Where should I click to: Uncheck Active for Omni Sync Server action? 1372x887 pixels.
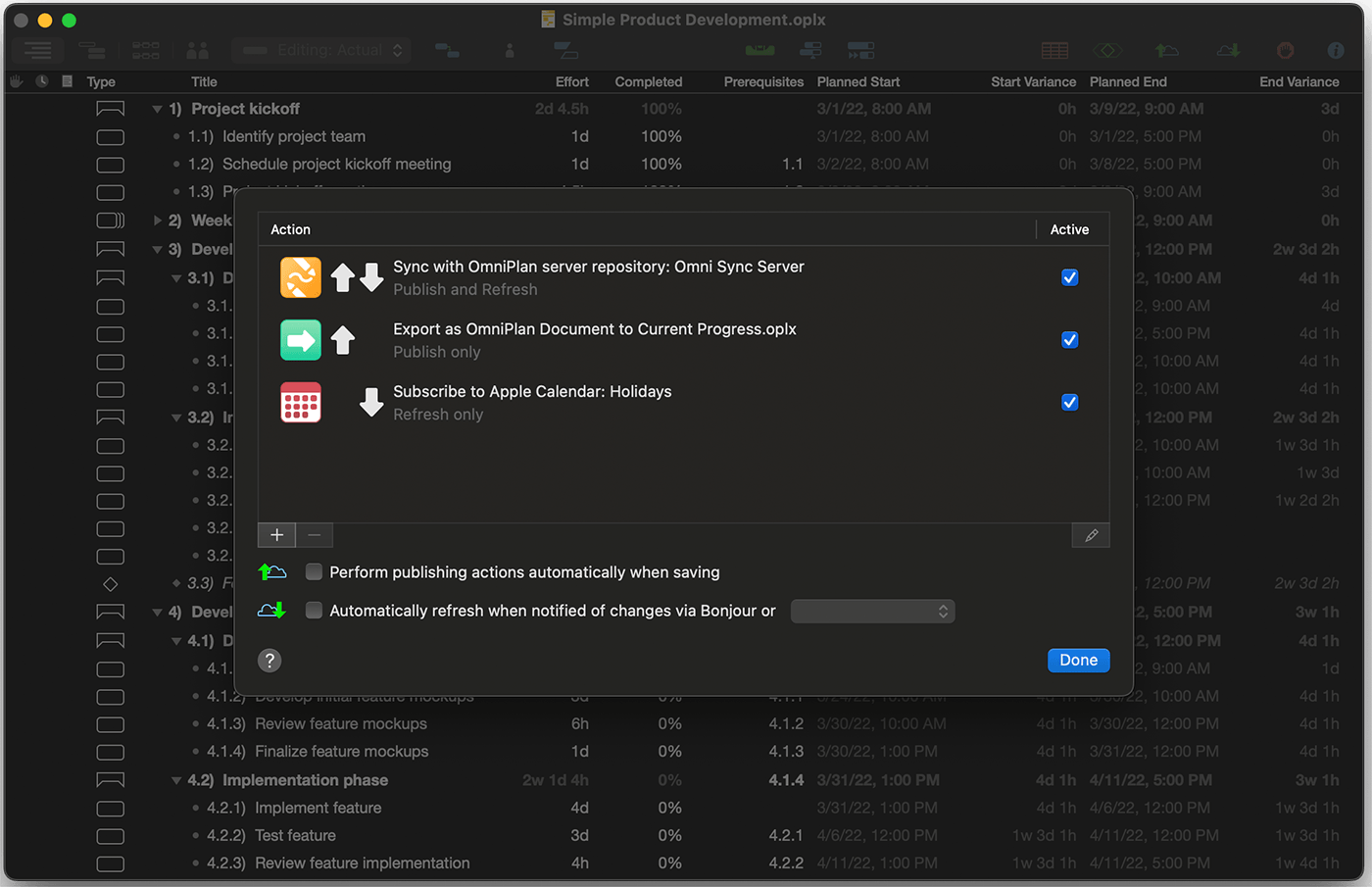coord(1070,277)
